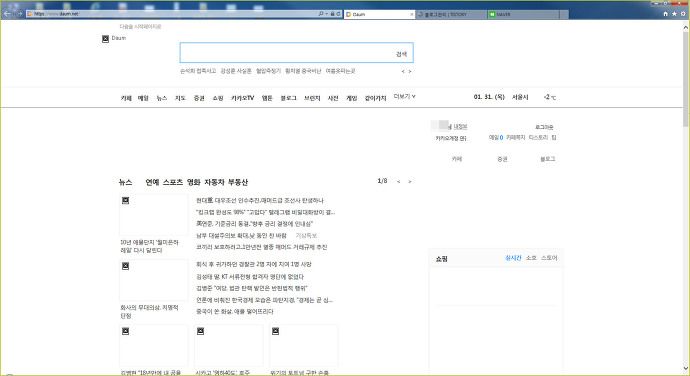Viewport: 690px width, 376px height.
Task: Show next trending search terms arrow
Action: (410, 71)
